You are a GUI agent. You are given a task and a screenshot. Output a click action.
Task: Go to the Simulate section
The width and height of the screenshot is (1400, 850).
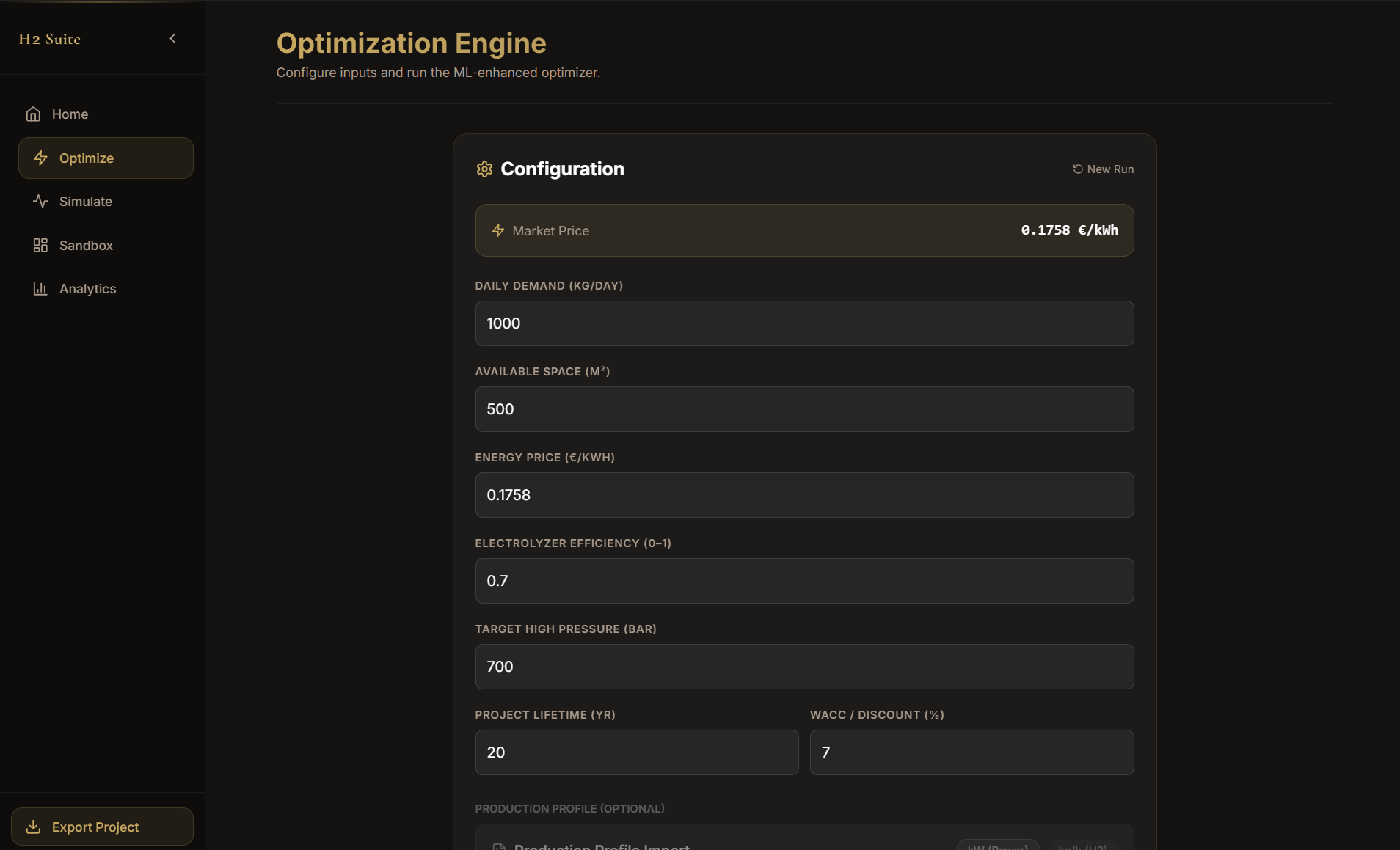[x=106, y=201]
